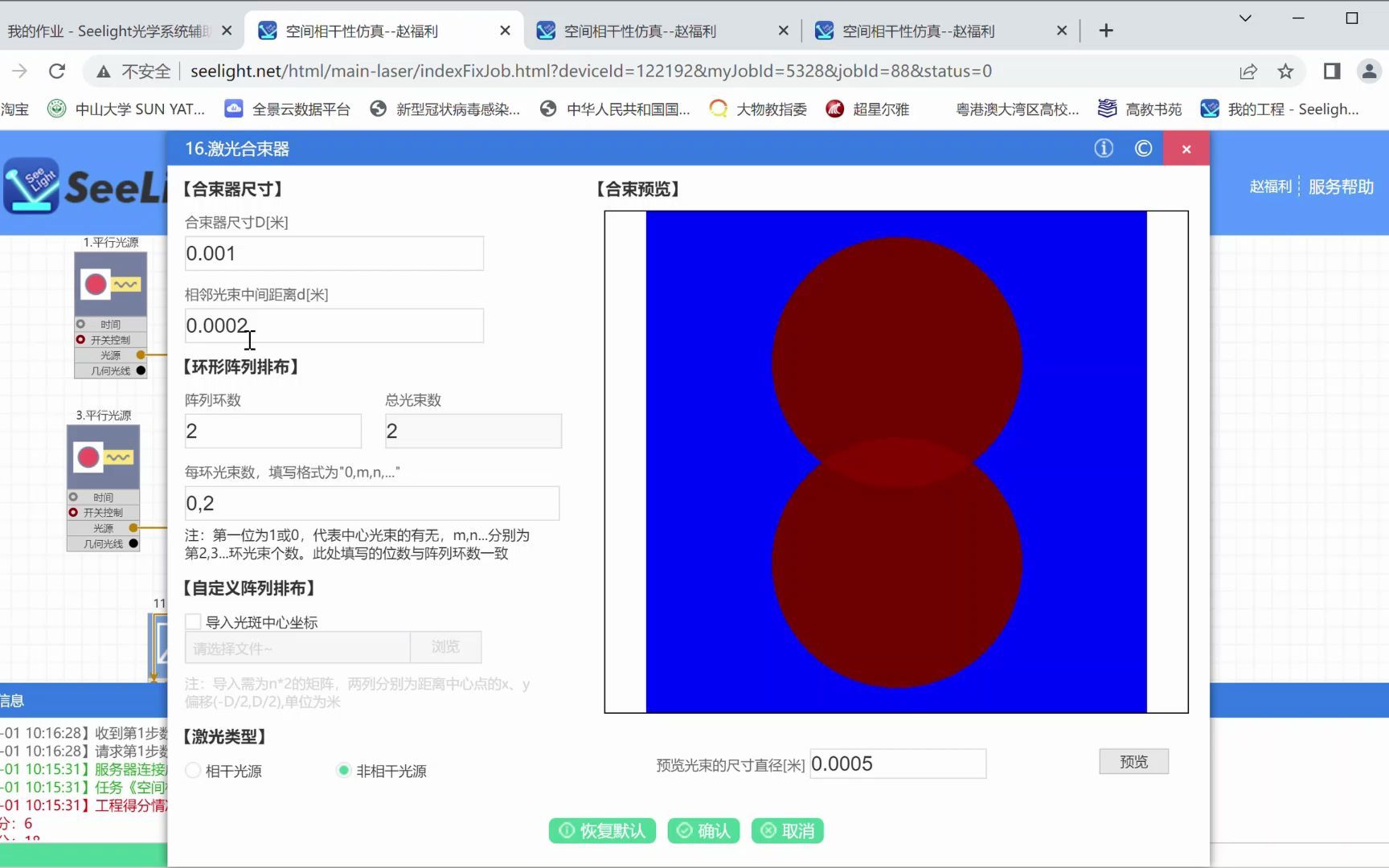Open 超星尔雅 bookmark
This screenshot has width=1389, height=868.
point(868,108)
